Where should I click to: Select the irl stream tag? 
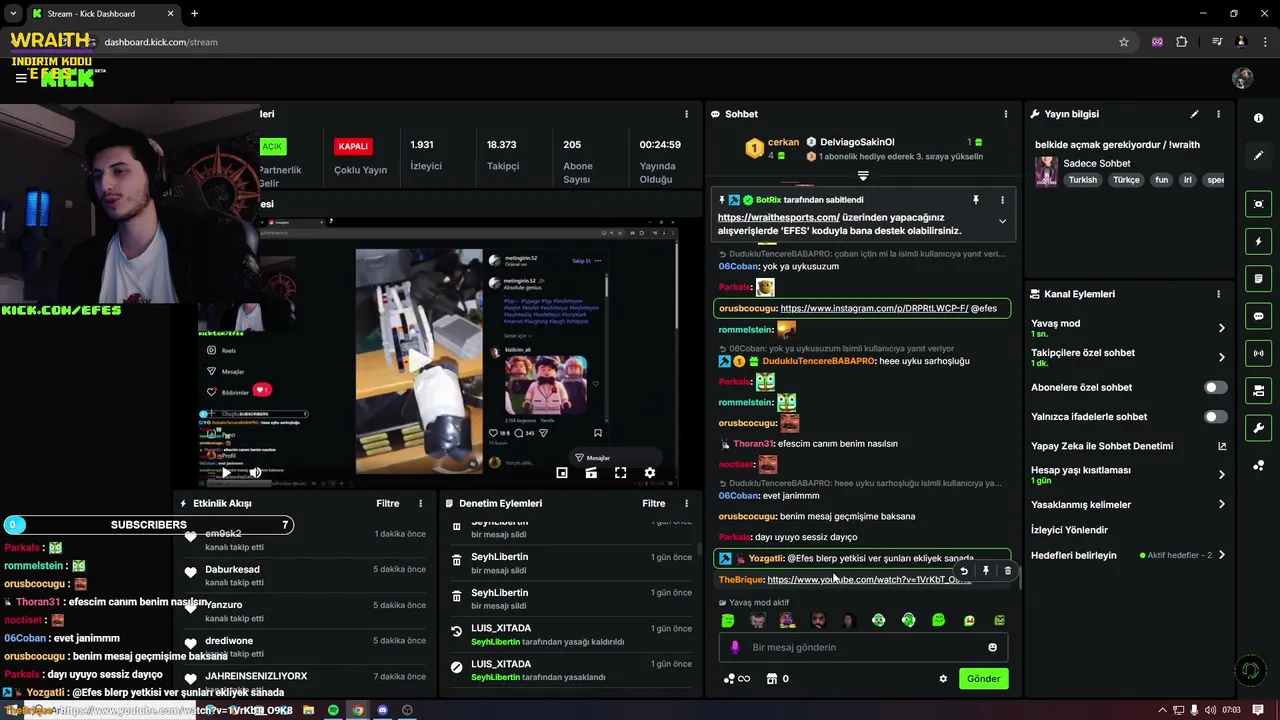[1188, 180]
